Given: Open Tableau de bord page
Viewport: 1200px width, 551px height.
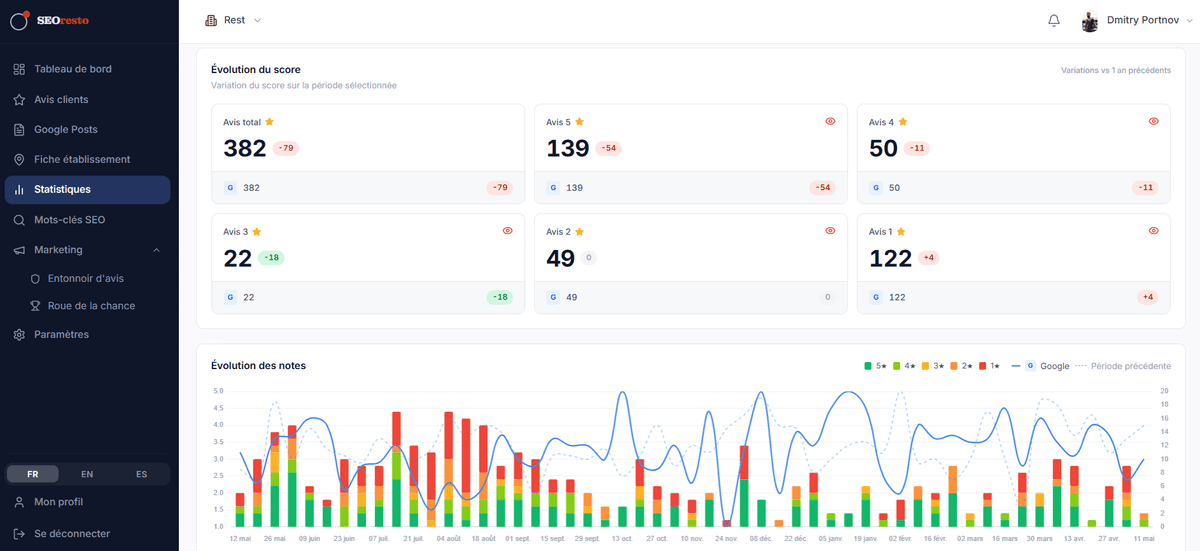Looking at the screenshot, I should 88,69.
